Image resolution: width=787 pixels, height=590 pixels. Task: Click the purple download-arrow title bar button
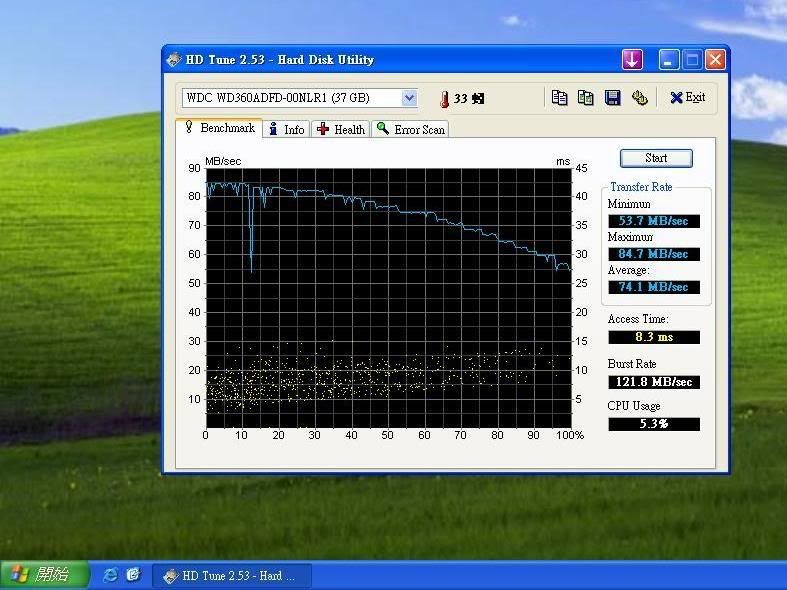(x=632, y=60)
